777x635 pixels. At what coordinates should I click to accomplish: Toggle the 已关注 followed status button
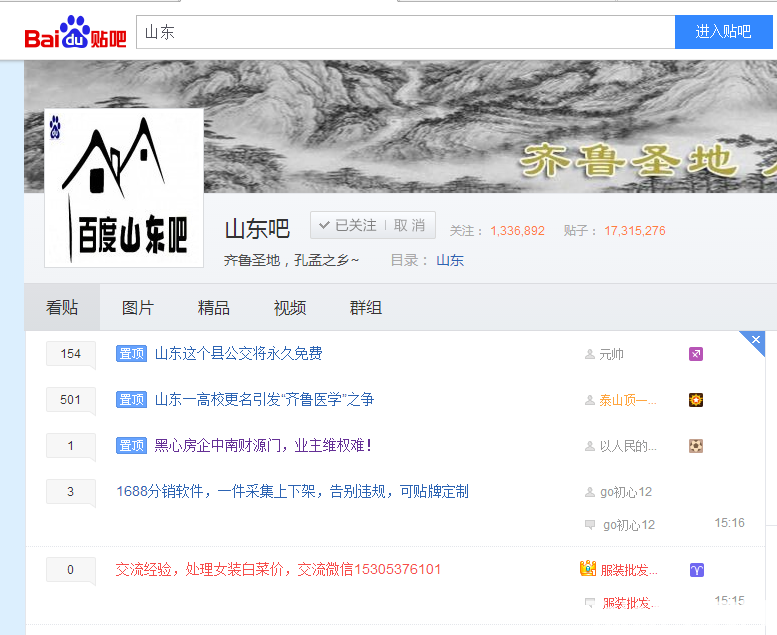348,225
